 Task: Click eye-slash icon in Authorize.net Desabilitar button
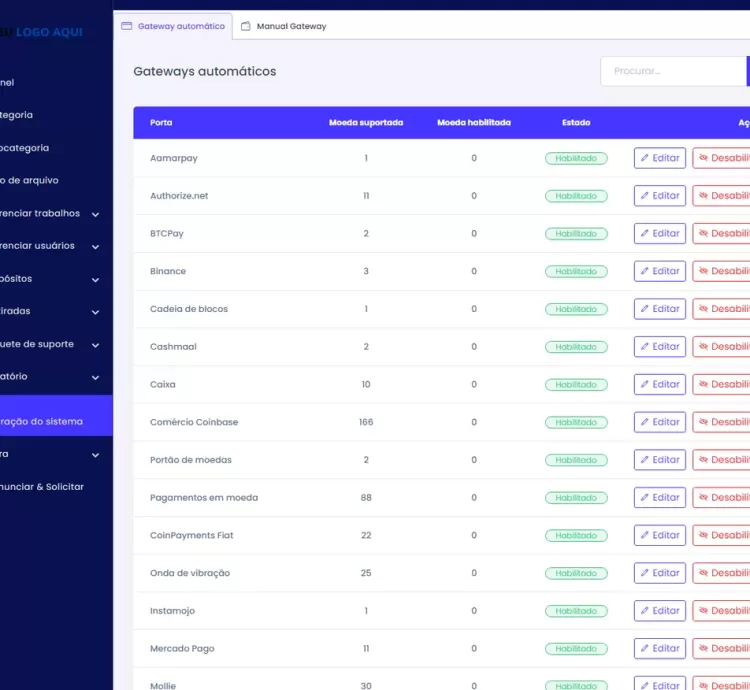[704, 196]
